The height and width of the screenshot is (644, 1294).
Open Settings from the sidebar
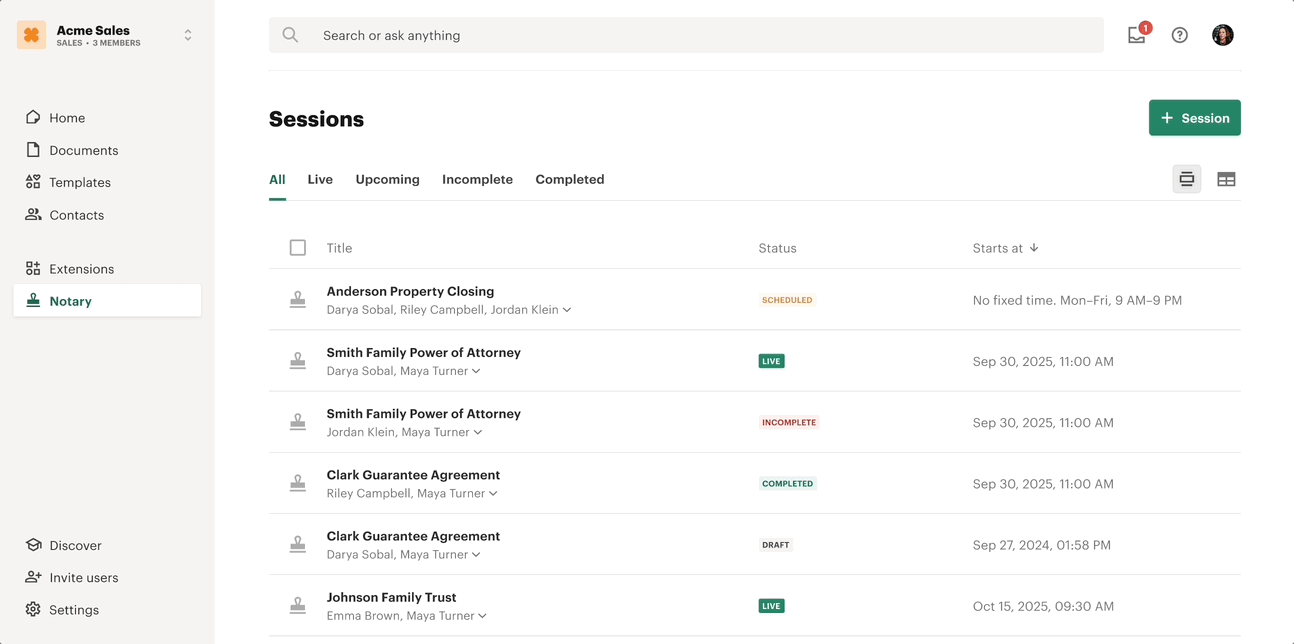tap(73, 610)
